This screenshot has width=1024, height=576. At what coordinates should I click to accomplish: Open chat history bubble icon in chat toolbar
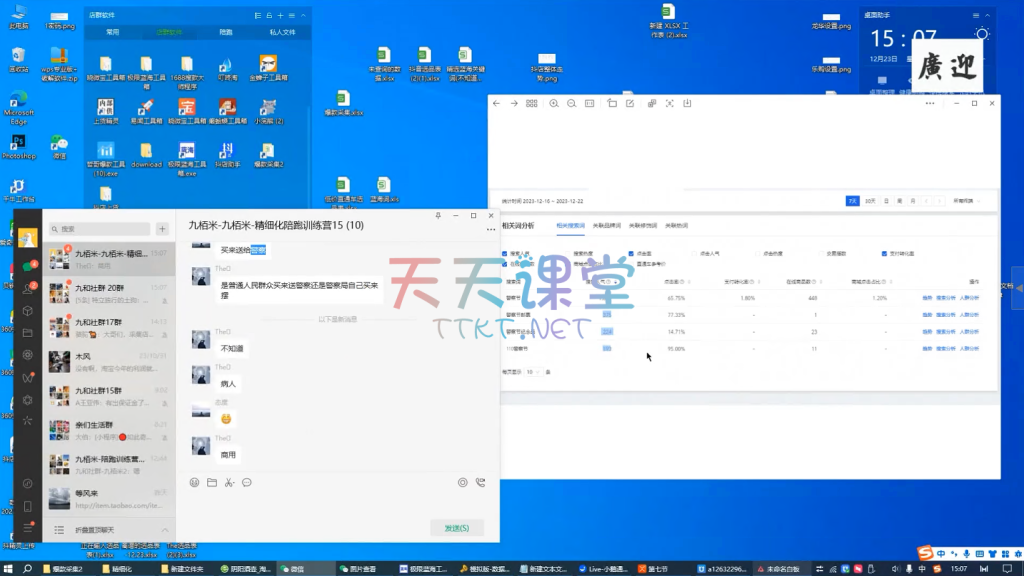point(247,482)
